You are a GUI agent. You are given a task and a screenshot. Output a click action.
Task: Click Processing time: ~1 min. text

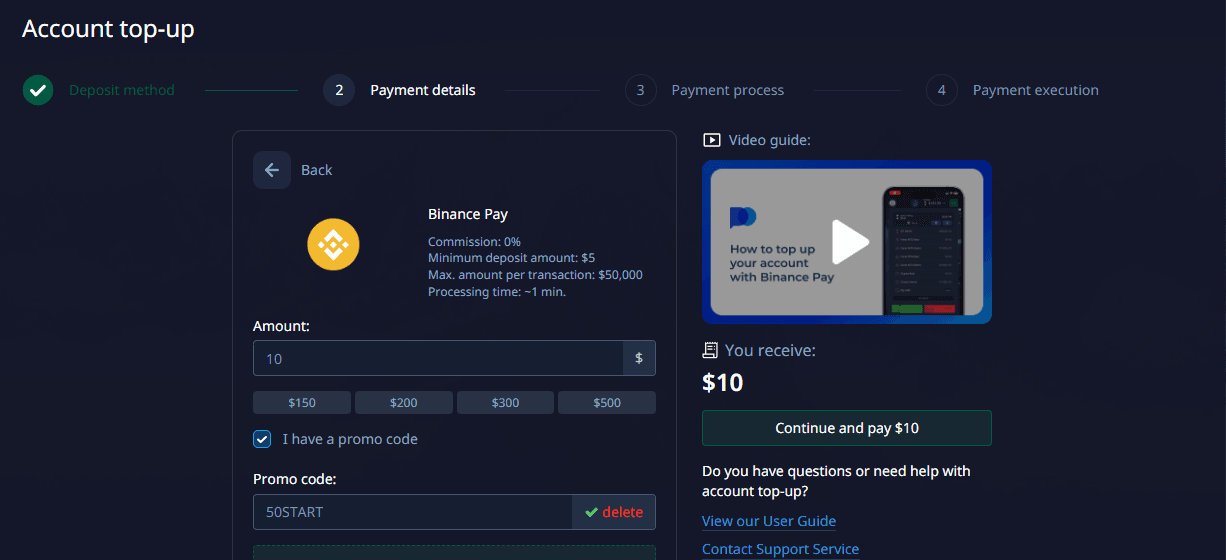[497, 292]
